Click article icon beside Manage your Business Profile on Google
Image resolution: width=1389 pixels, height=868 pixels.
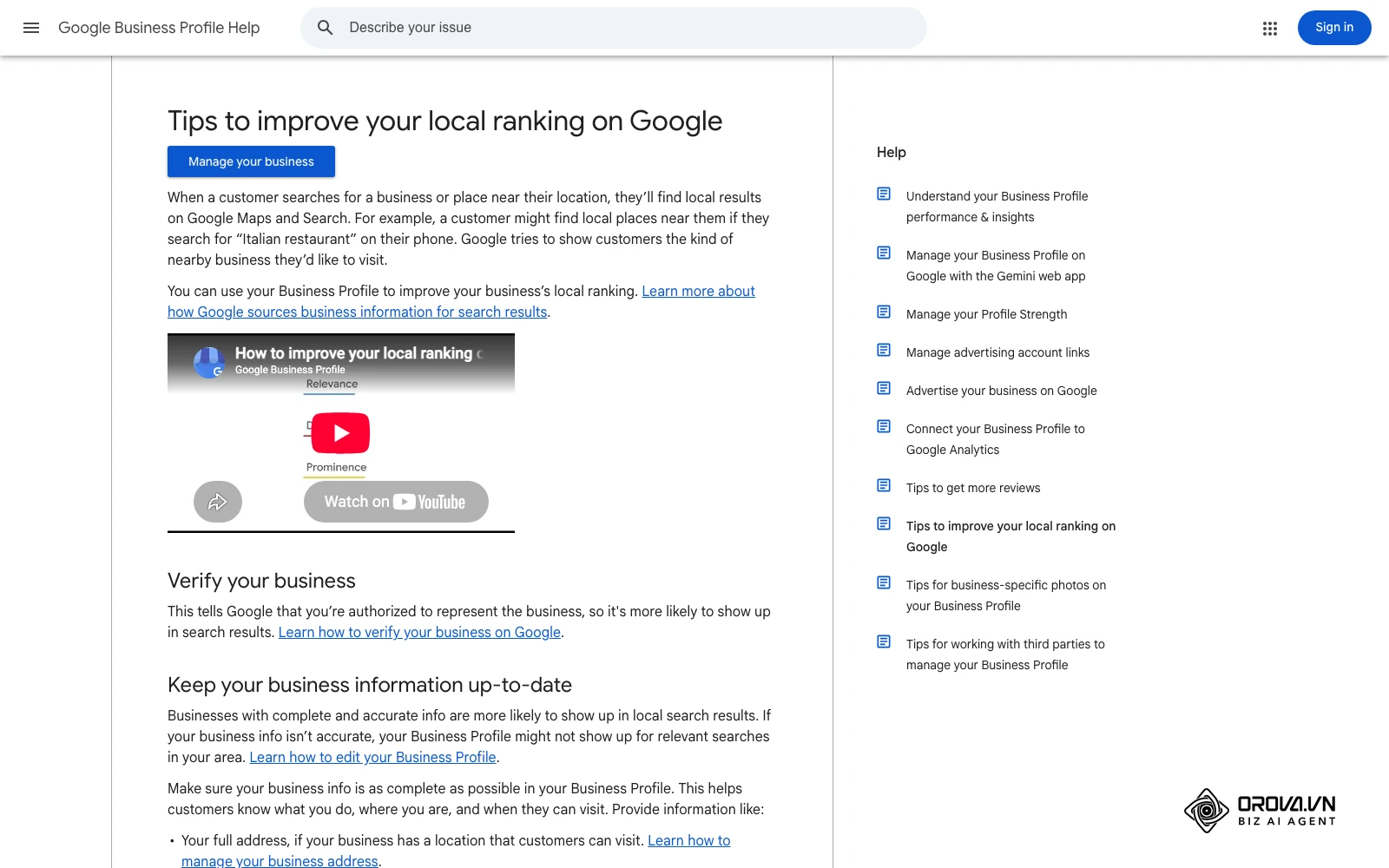point(884,253)
